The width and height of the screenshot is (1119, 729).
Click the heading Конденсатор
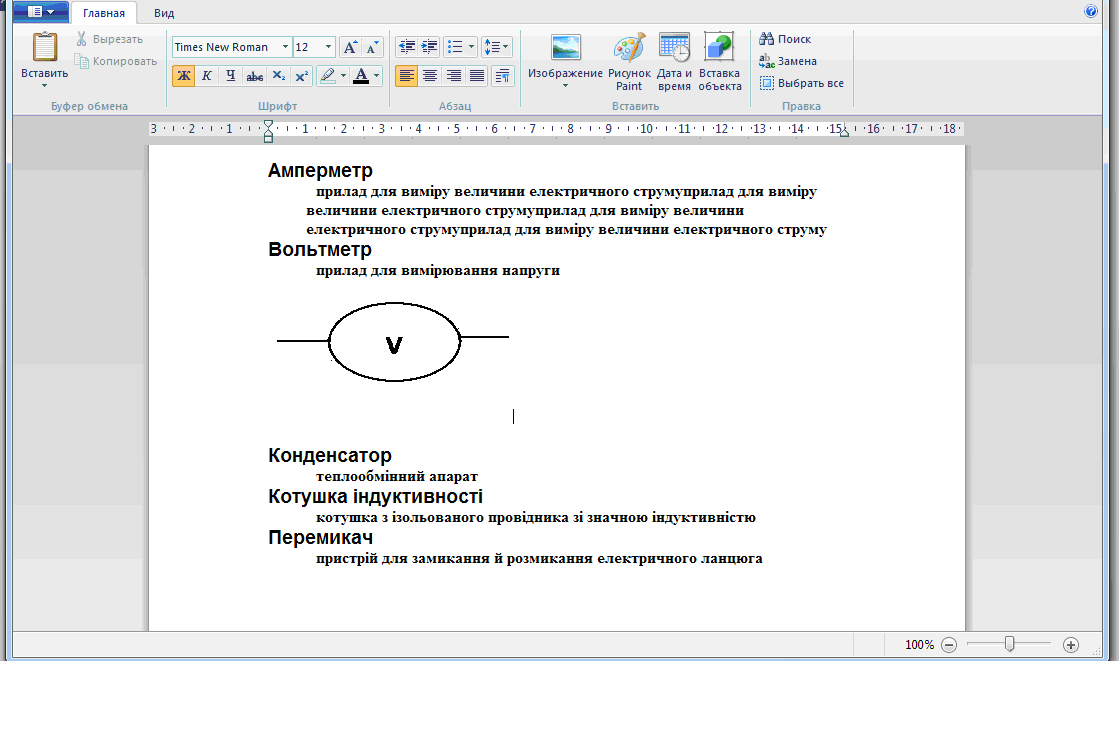(330, 455)
